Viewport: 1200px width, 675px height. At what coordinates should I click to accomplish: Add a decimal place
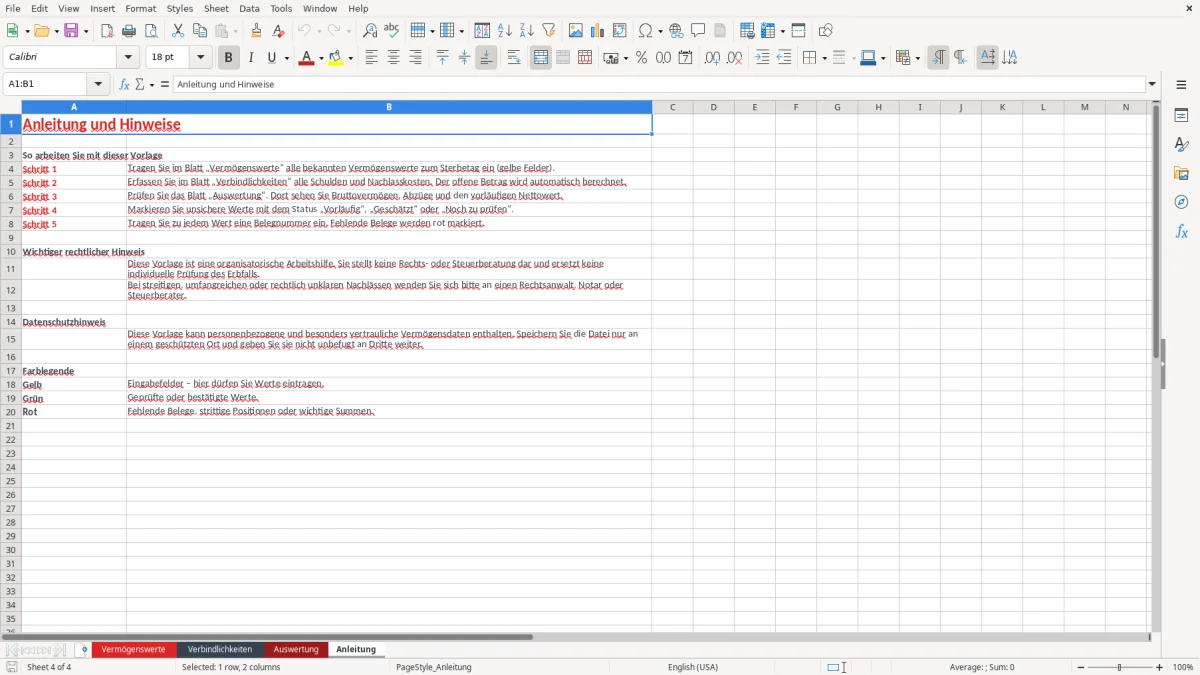[712, 58]
